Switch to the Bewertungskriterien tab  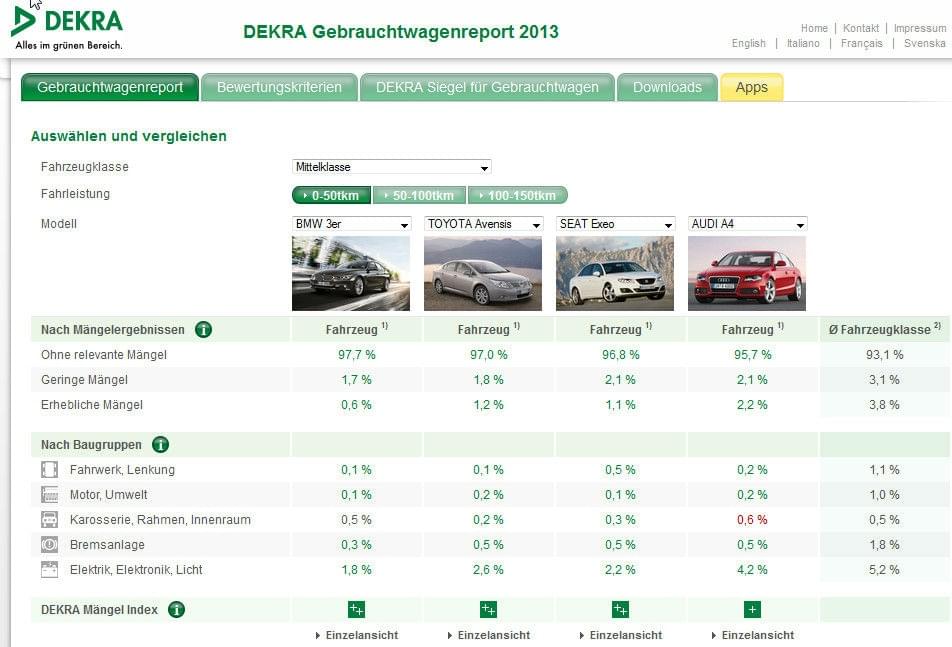[279, 87]
